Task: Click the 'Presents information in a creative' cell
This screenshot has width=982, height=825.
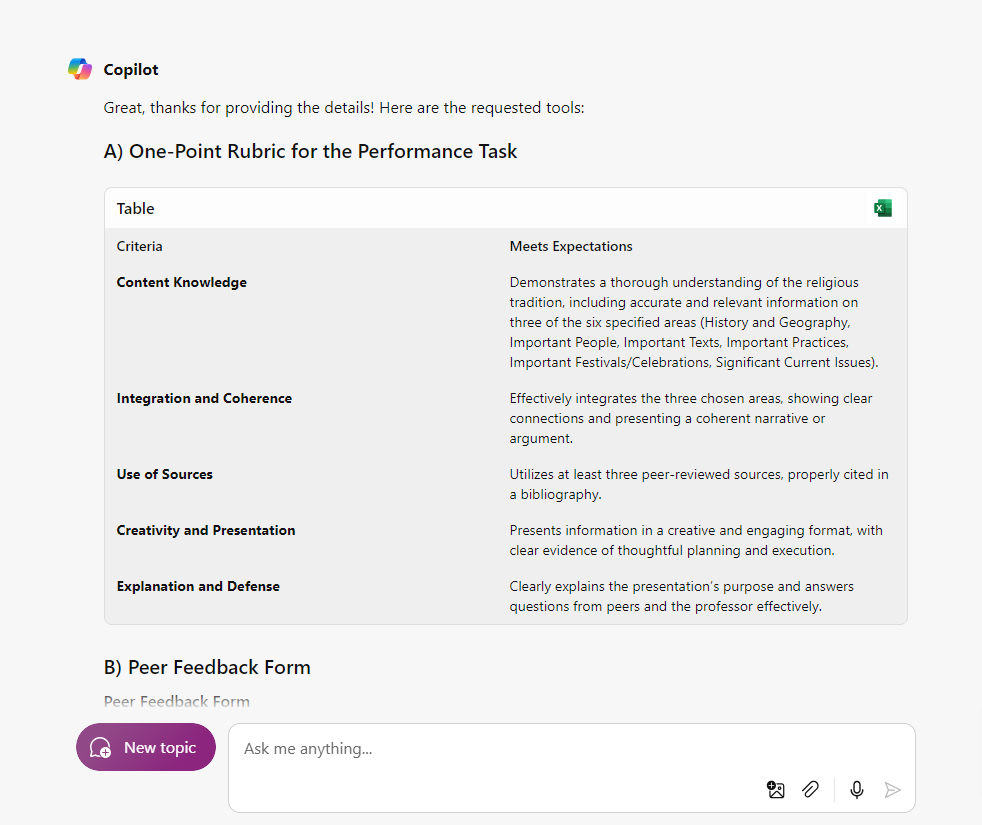Action: click(x=696, y=540)
